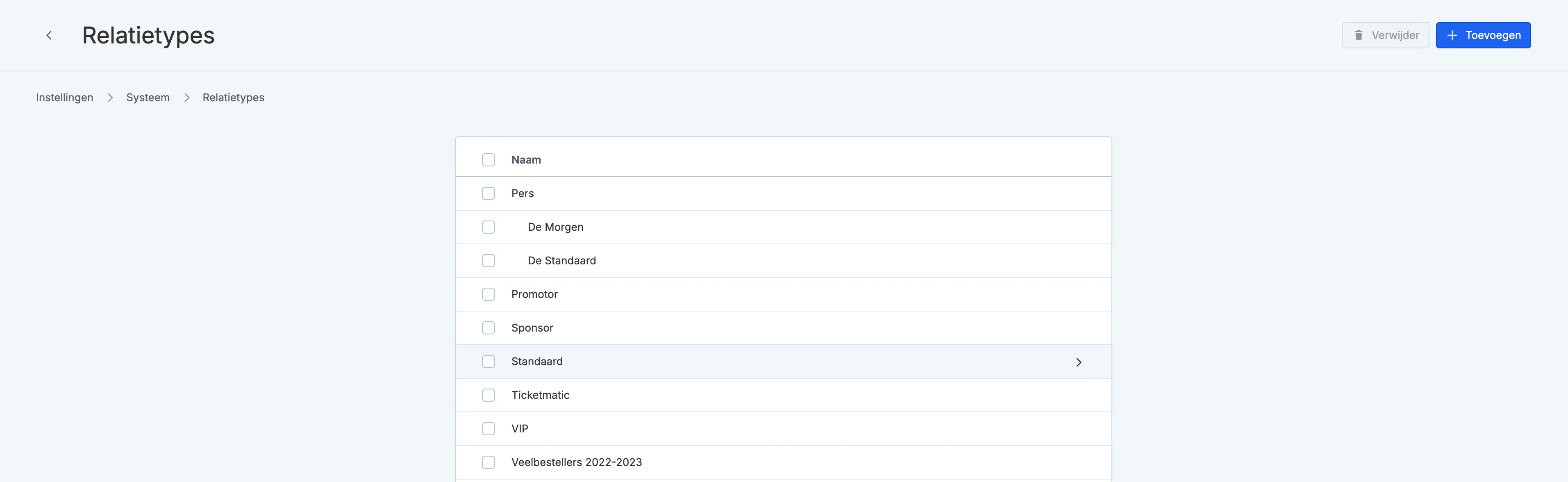Check the Pers row checkbox
Screen dimensions: 1568x482
point(488,193)
